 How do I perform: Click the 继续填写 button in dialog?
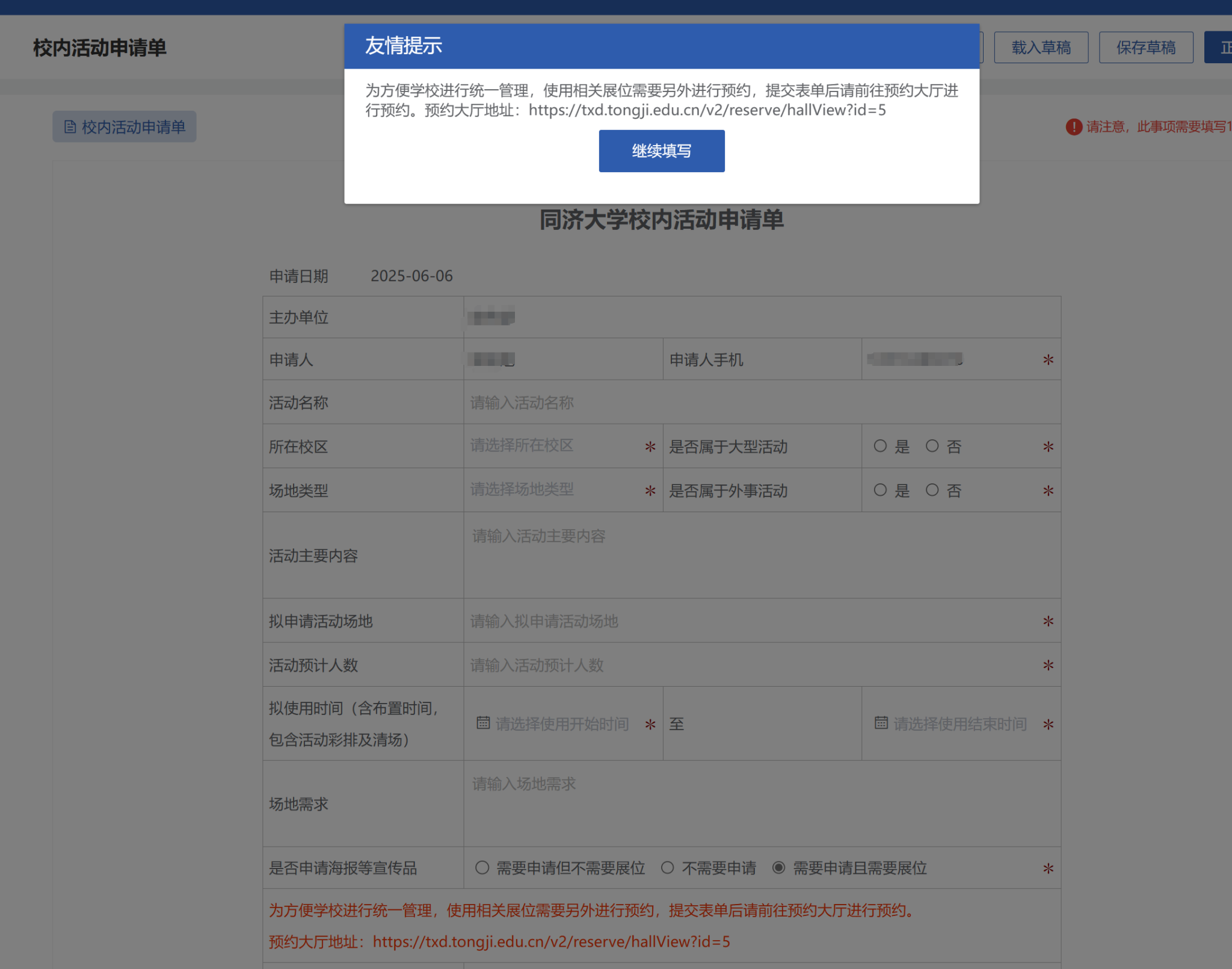[661, 151]
